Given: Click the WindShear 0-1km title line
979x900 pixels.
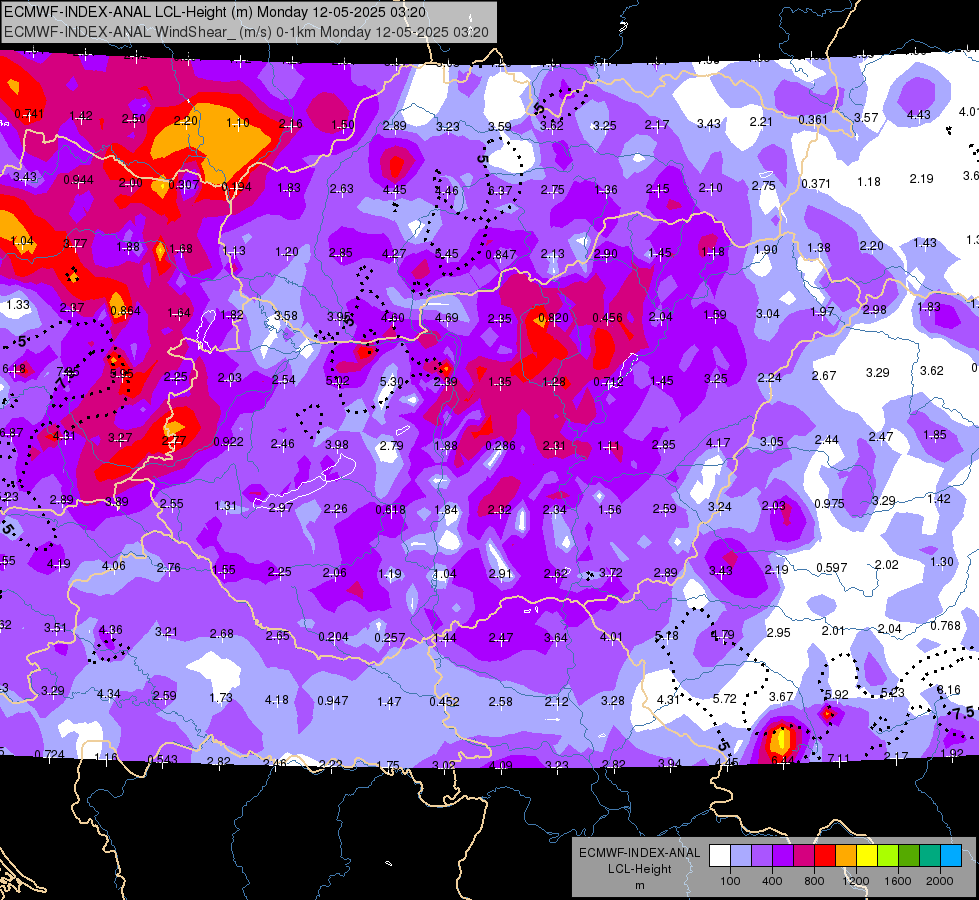Looking at the screenshot, I should [x=246, y=32].
